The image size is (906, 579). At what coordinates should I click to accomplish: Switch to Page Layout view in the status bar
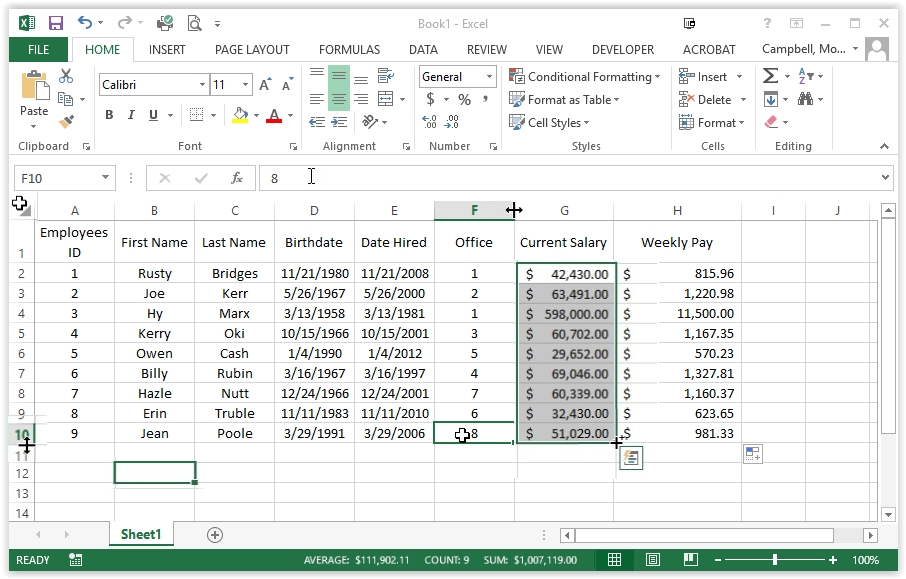pos(652,560)
